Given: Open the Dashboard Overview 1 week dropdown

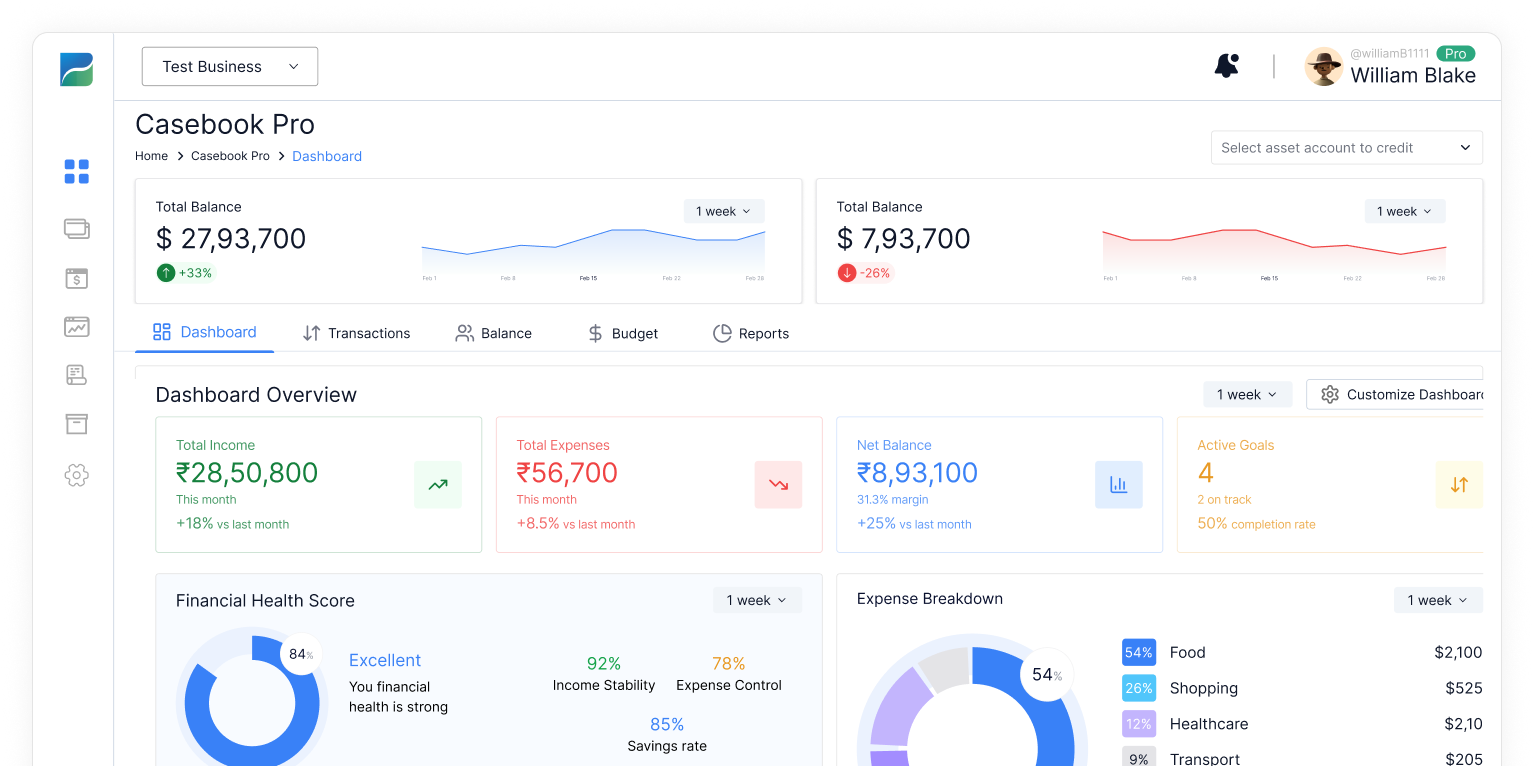Looking at the screenshot, I should (1246, 395).
